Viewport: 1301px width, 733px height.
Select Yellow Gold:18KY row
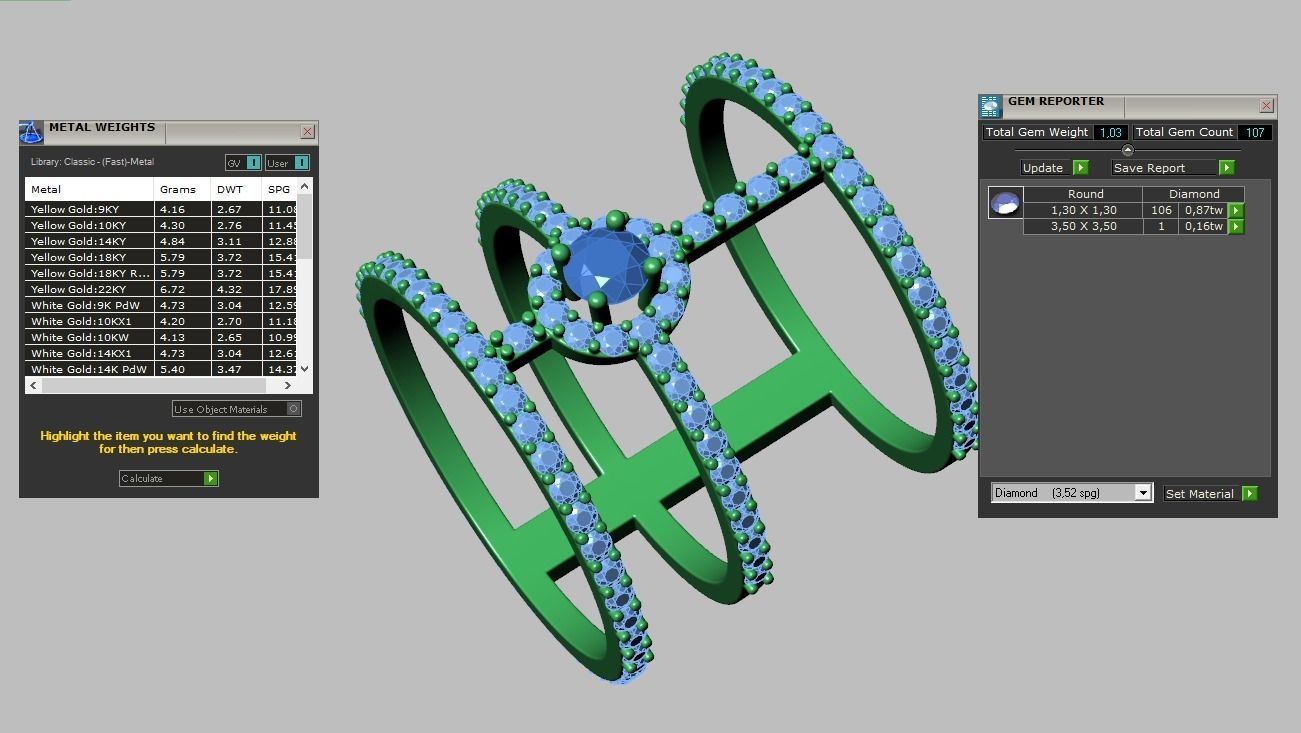point(161,257)
